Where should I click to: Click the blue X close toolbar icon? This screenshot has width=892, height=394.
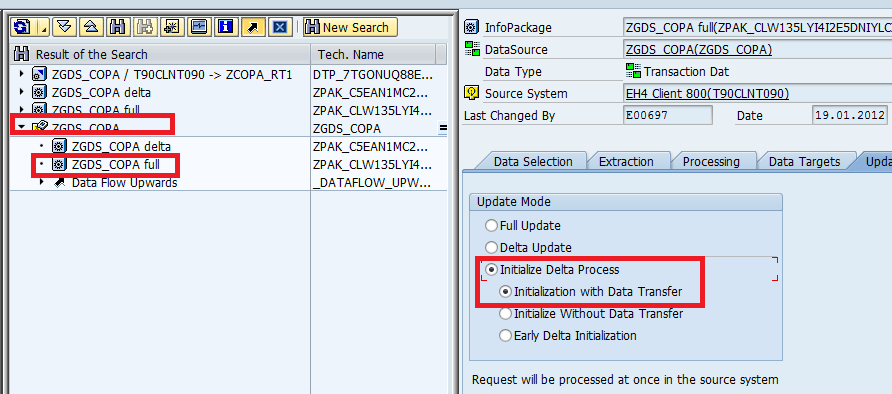(x=279, y=27)
